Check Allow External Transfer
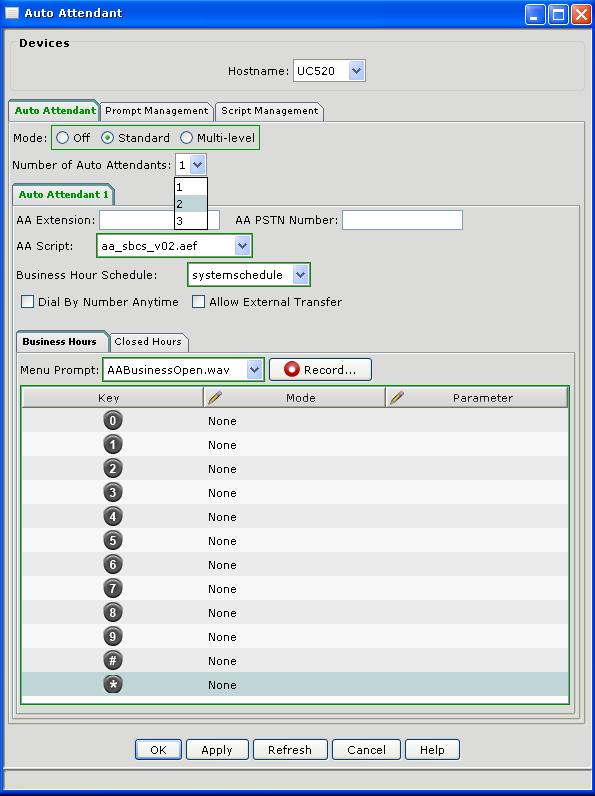595x796 pixels. [x=198, y=302]
